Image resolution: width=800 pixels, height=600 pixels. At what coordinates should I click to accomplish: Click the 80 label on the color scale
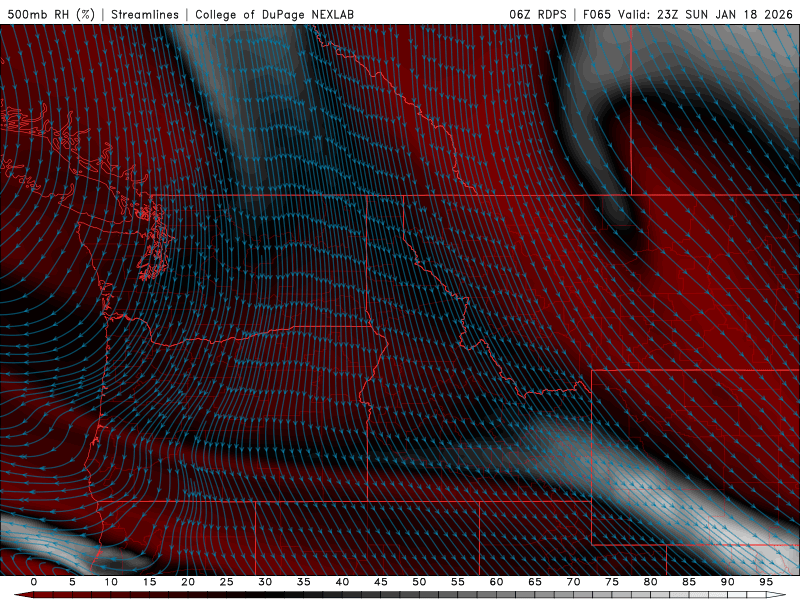point(650,582)
